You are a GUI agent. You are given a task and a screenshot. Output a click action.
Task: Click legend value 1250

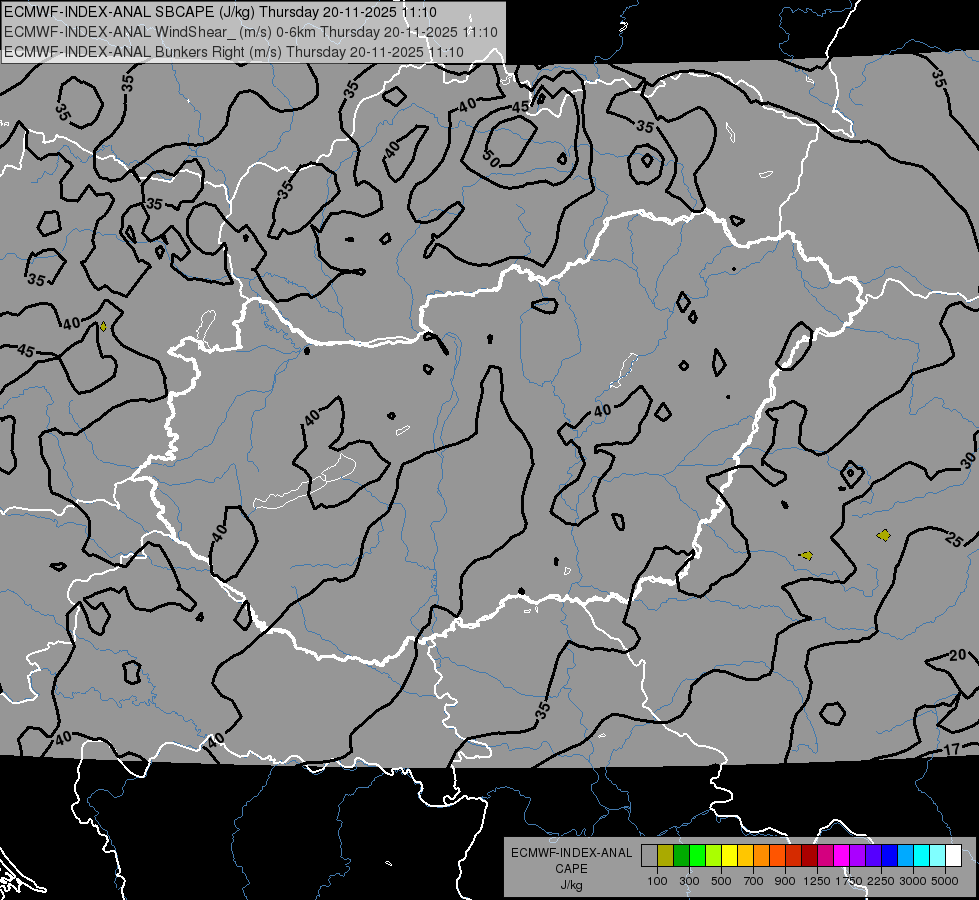pyautogui.click(x=817, y=881)
